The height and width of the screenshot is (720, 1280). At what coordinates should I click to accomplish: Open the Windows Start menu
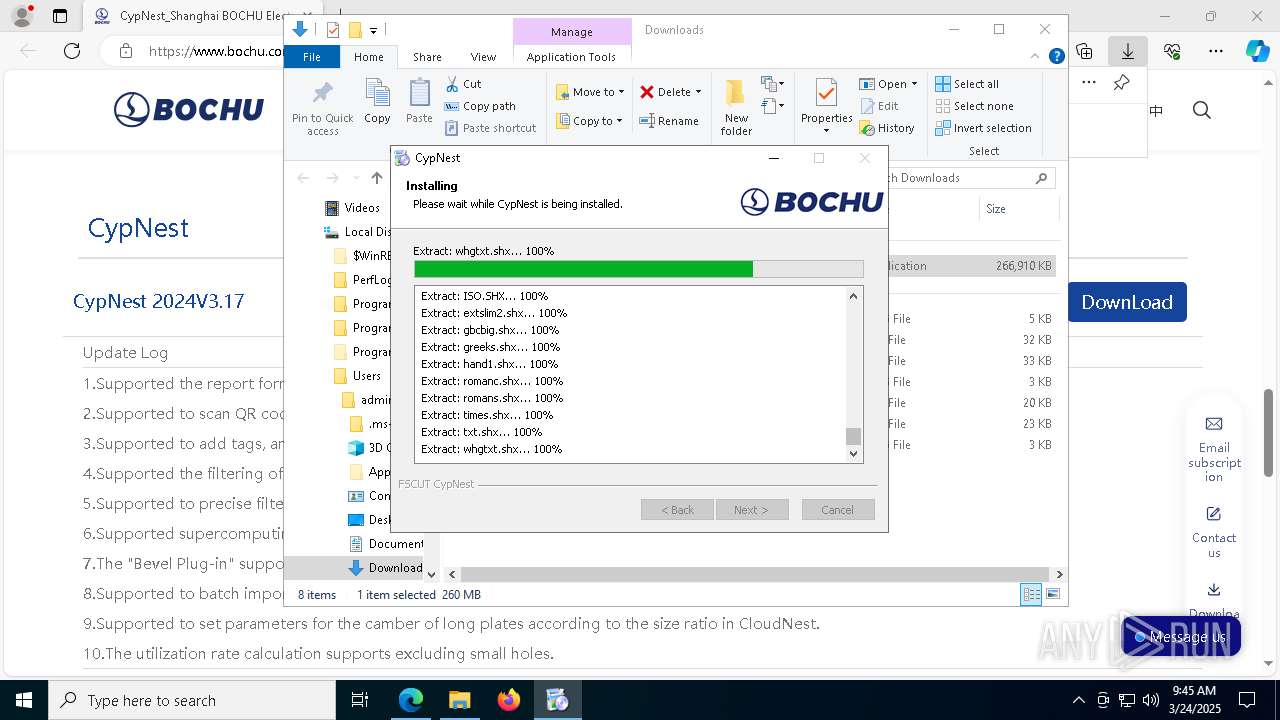tap(24, 700)
